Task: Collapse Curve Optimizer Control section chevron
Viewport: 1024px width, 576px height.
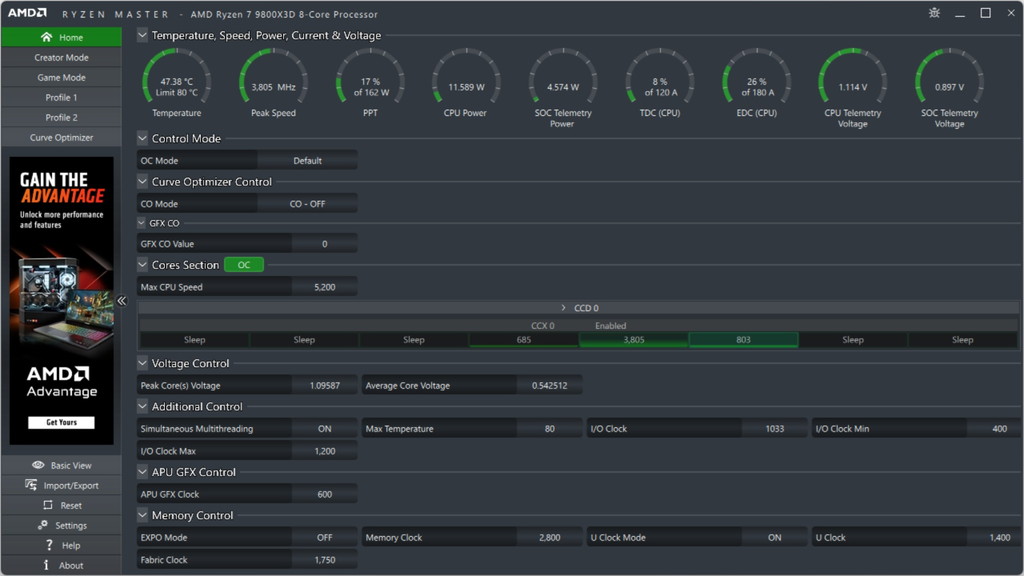Action: (142, 181)
